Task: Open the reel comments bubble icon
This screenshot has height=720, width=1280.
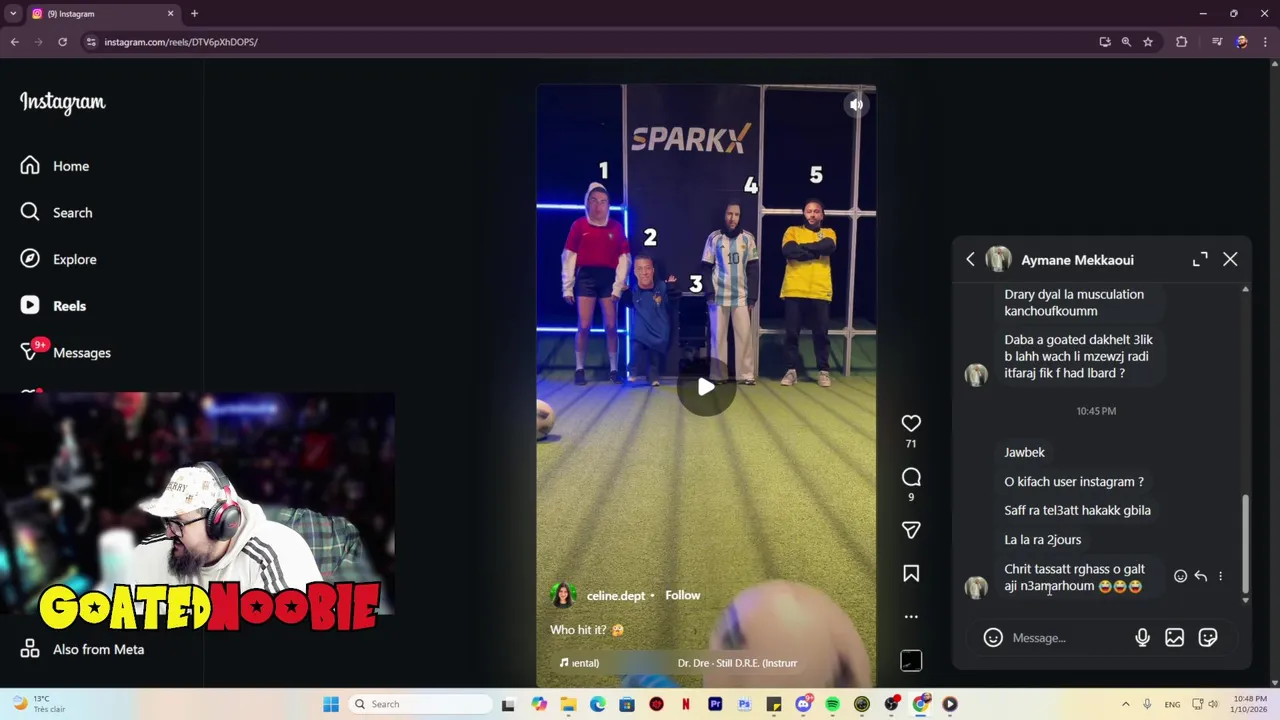Action: 911,477
